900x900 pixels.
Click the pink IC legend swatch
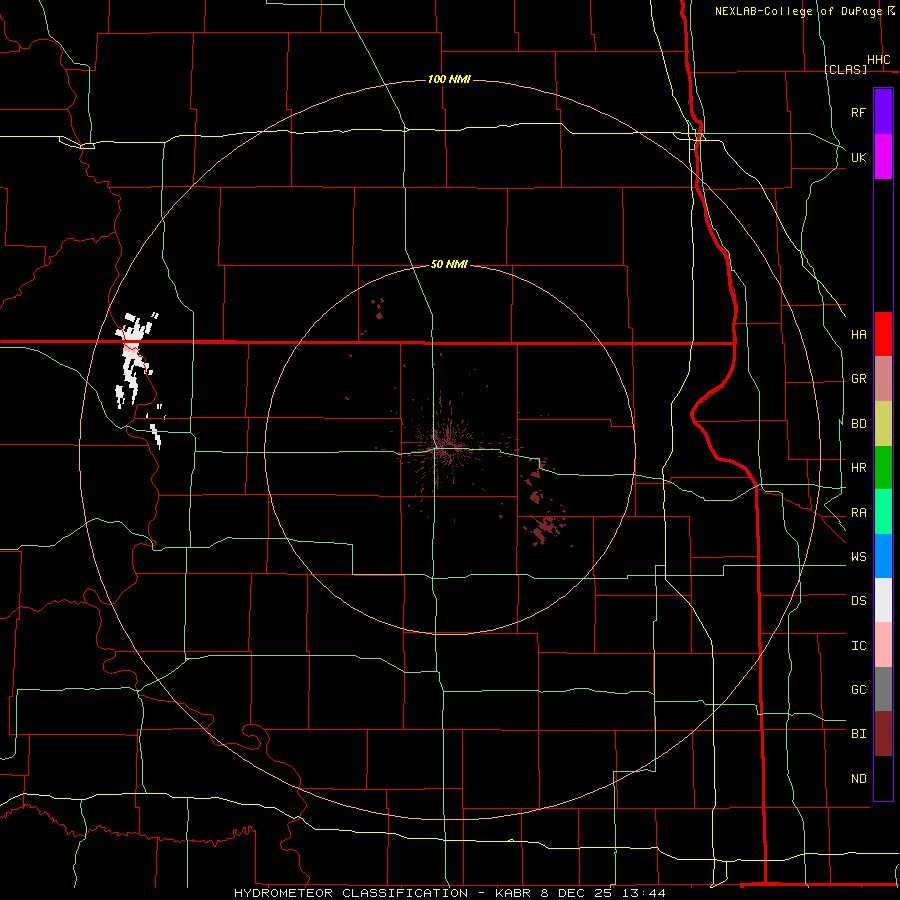[883, 645]
